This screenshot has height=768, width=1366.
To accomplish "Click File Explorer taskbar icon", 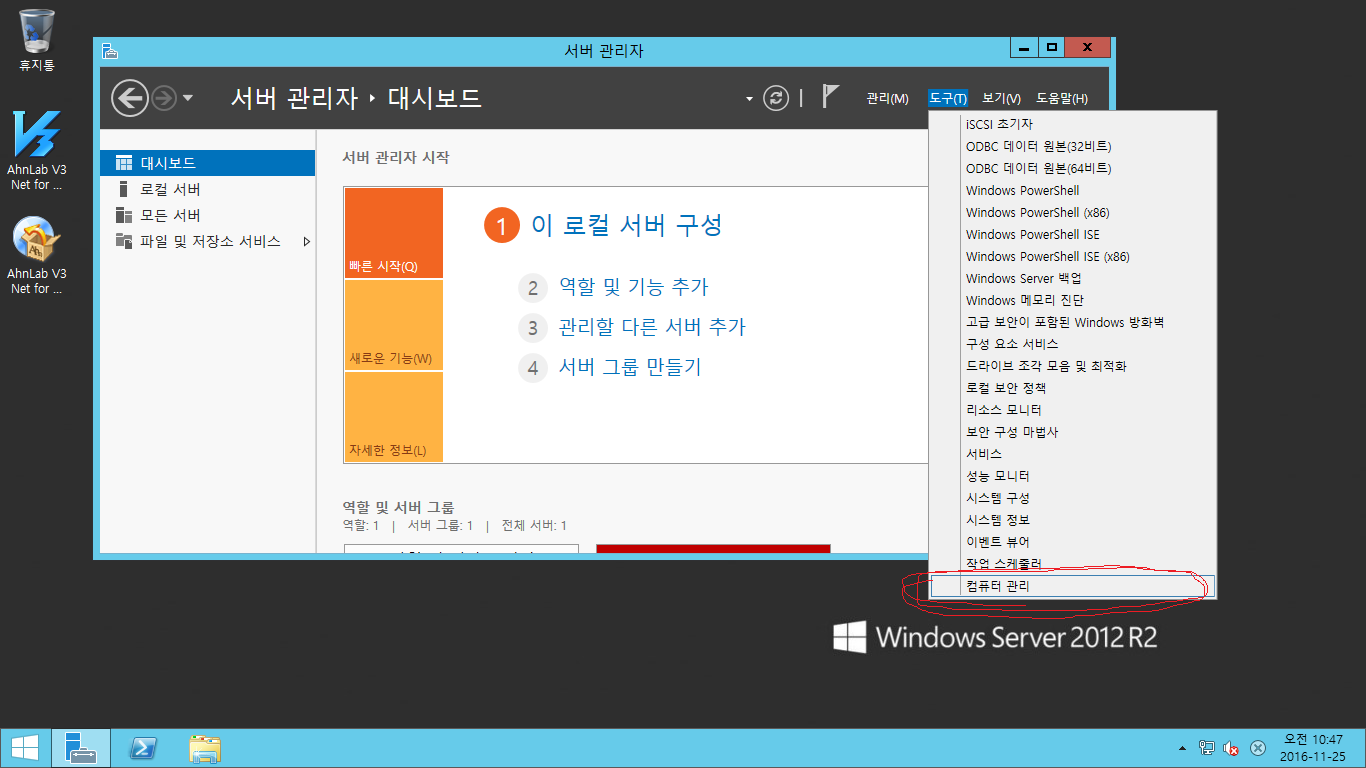I will (x=205, y=748).
